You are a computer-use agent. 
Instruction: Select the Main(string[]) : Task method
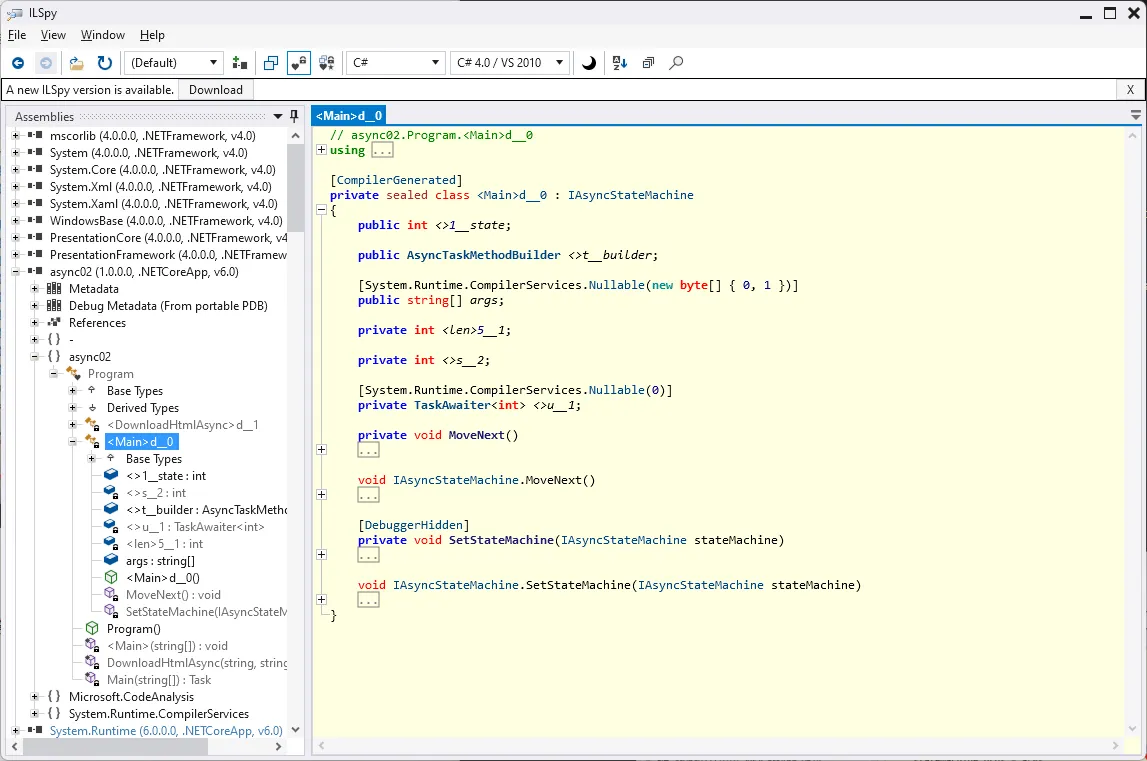(x=159, y=680)
